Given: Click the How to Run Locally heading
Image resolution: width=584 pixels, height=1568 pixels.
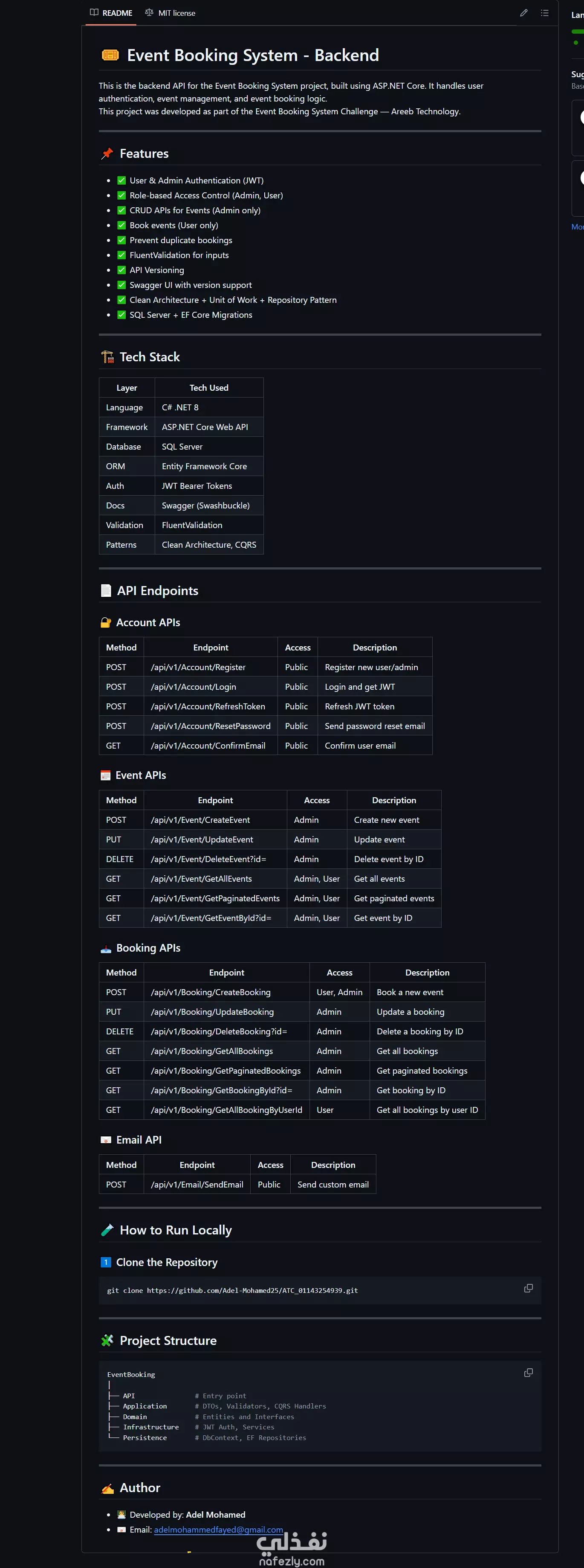Looking at the screenshot, I should (176, 1230).
